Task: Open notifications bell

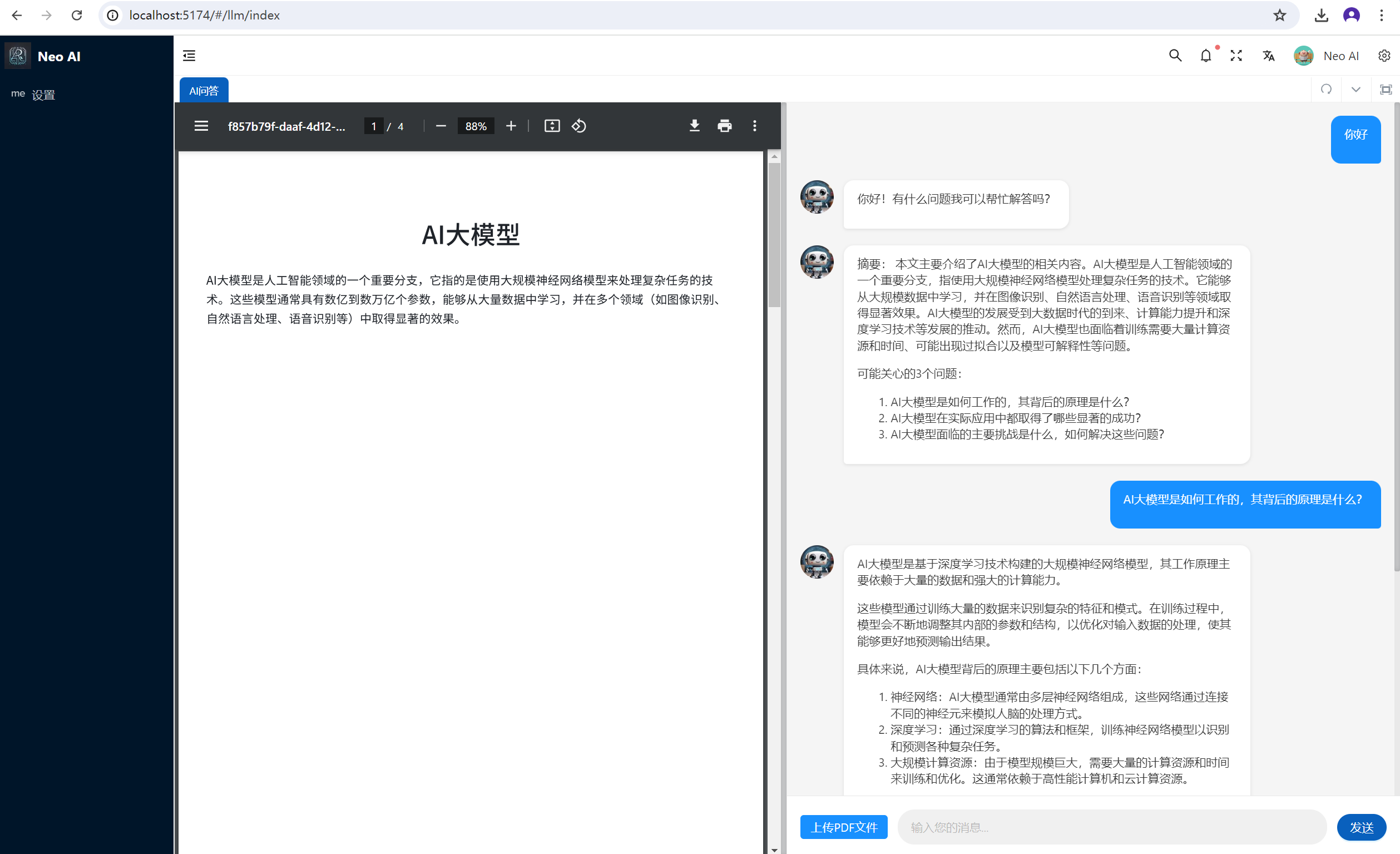Action: coord(1206,56)
